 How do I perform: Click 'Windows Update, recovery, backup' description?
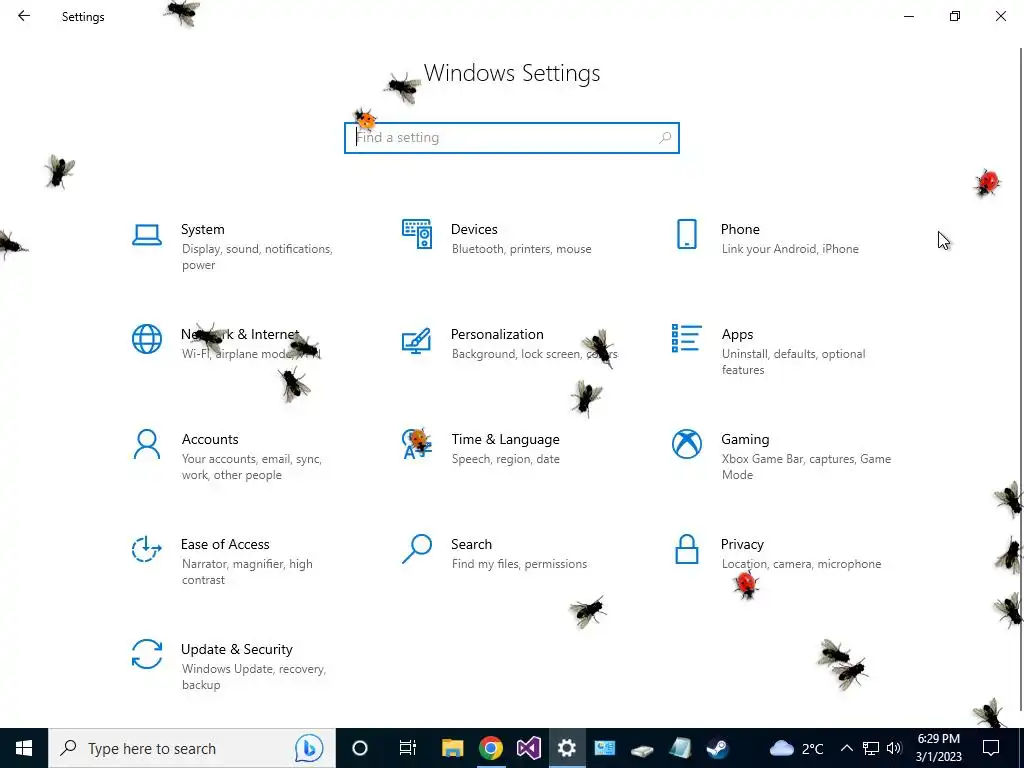253,677
